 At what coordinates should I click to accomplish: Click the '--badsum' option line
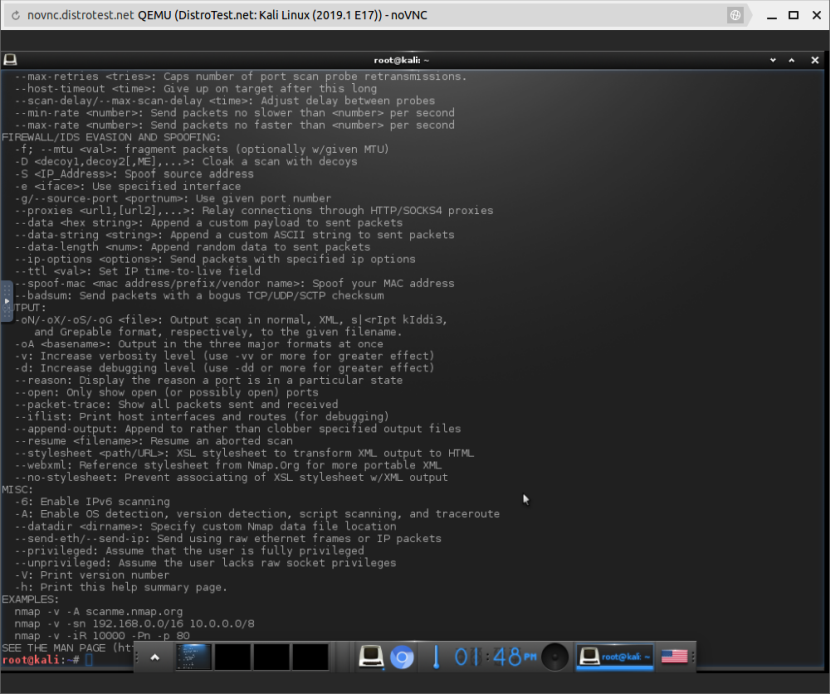(199, 295)
